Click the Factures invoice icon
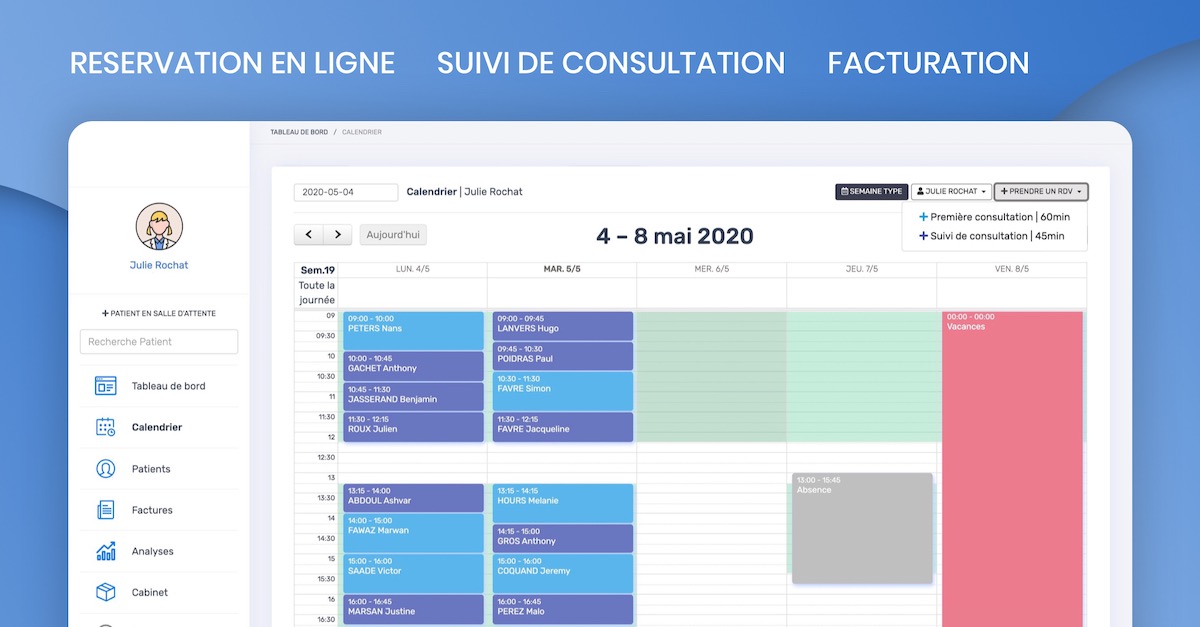 click(x=105, y=510)
